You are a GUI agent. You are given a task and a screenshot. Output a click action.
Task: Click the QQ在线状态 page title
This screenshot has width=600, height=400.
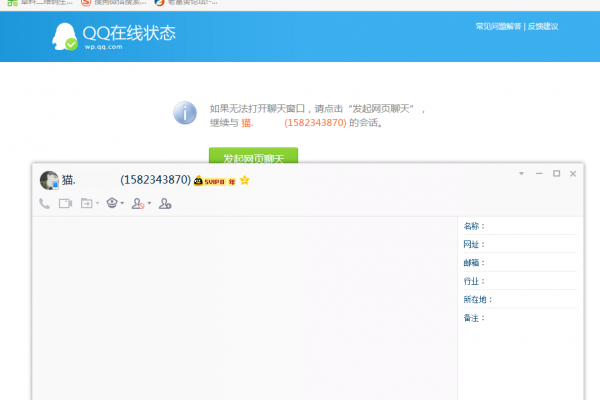click(x=129, y=33)
